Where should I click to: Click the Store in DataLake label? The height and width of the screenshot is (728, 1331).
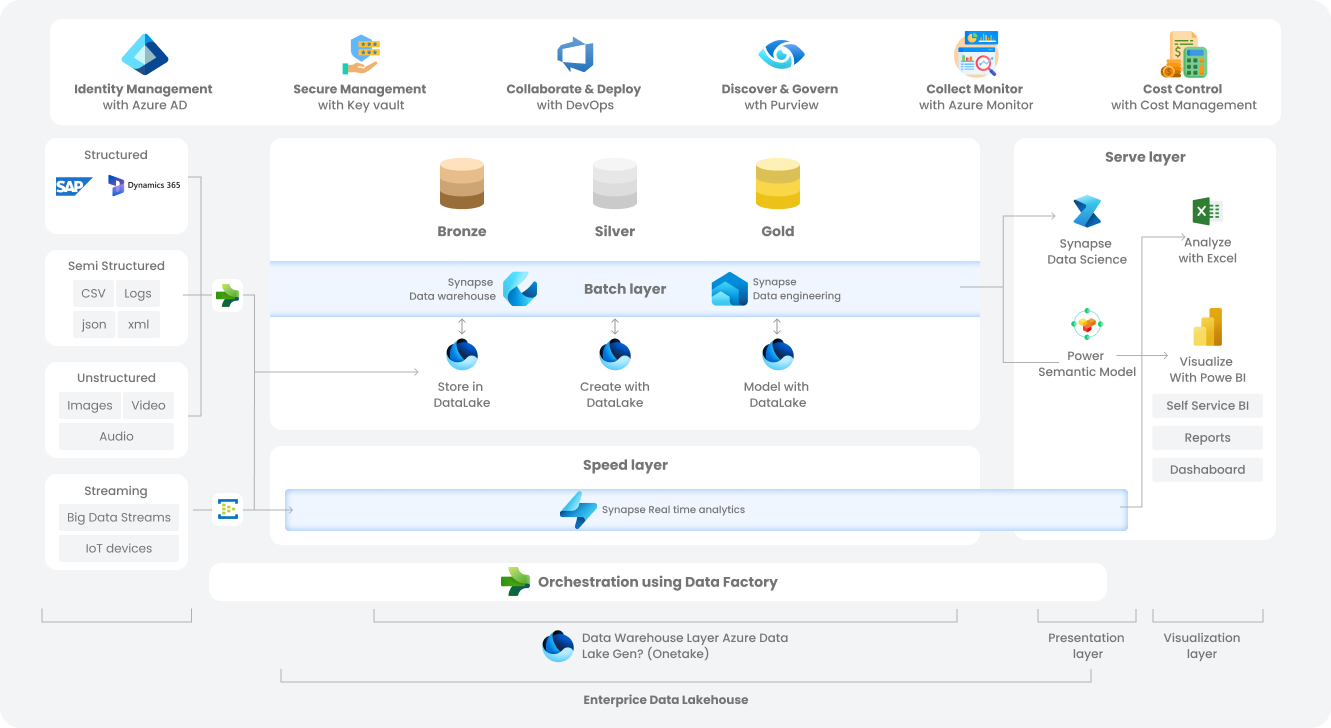pos(462,395)
